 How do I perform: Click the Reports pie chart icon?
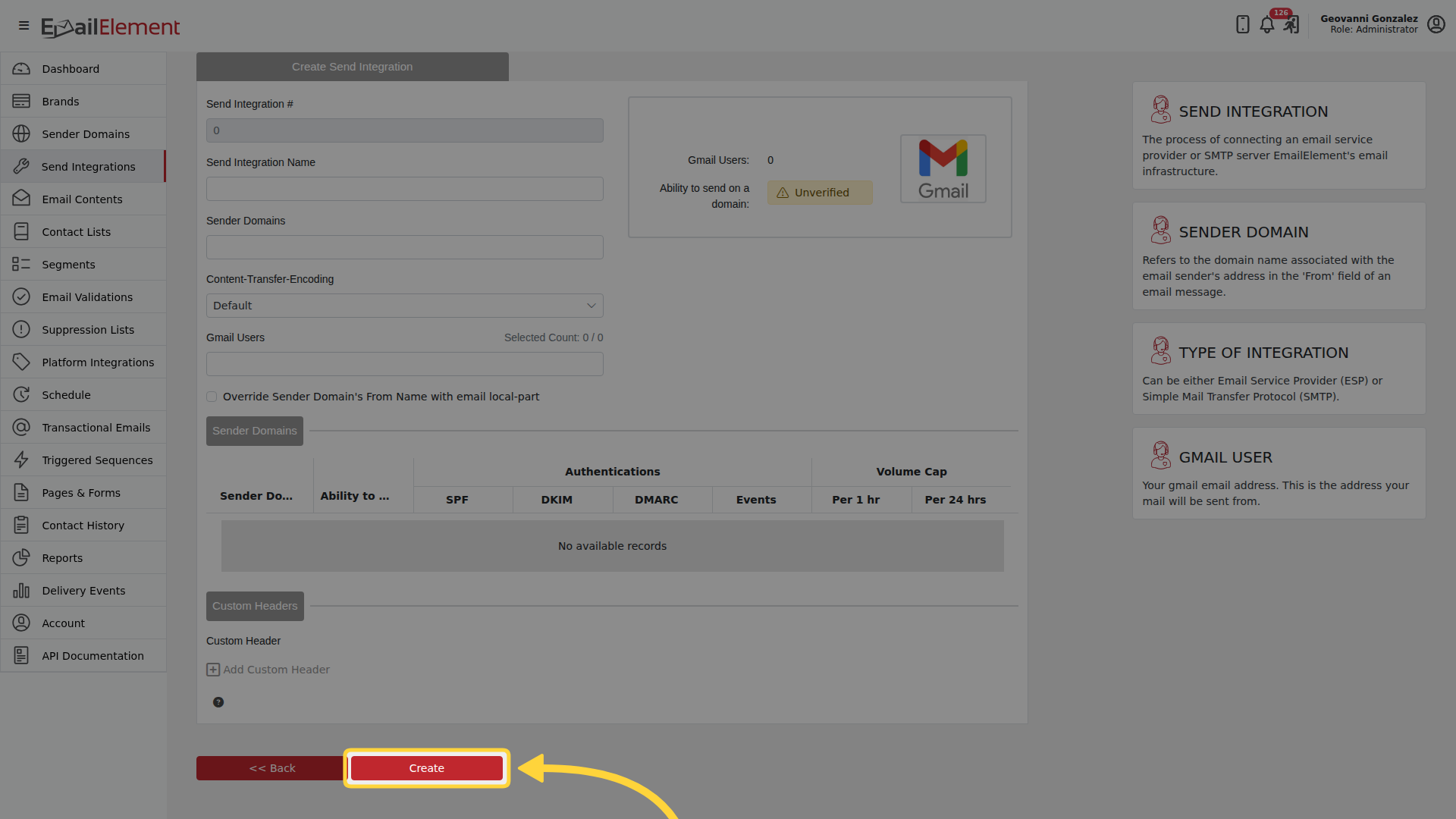click(21, 558)
